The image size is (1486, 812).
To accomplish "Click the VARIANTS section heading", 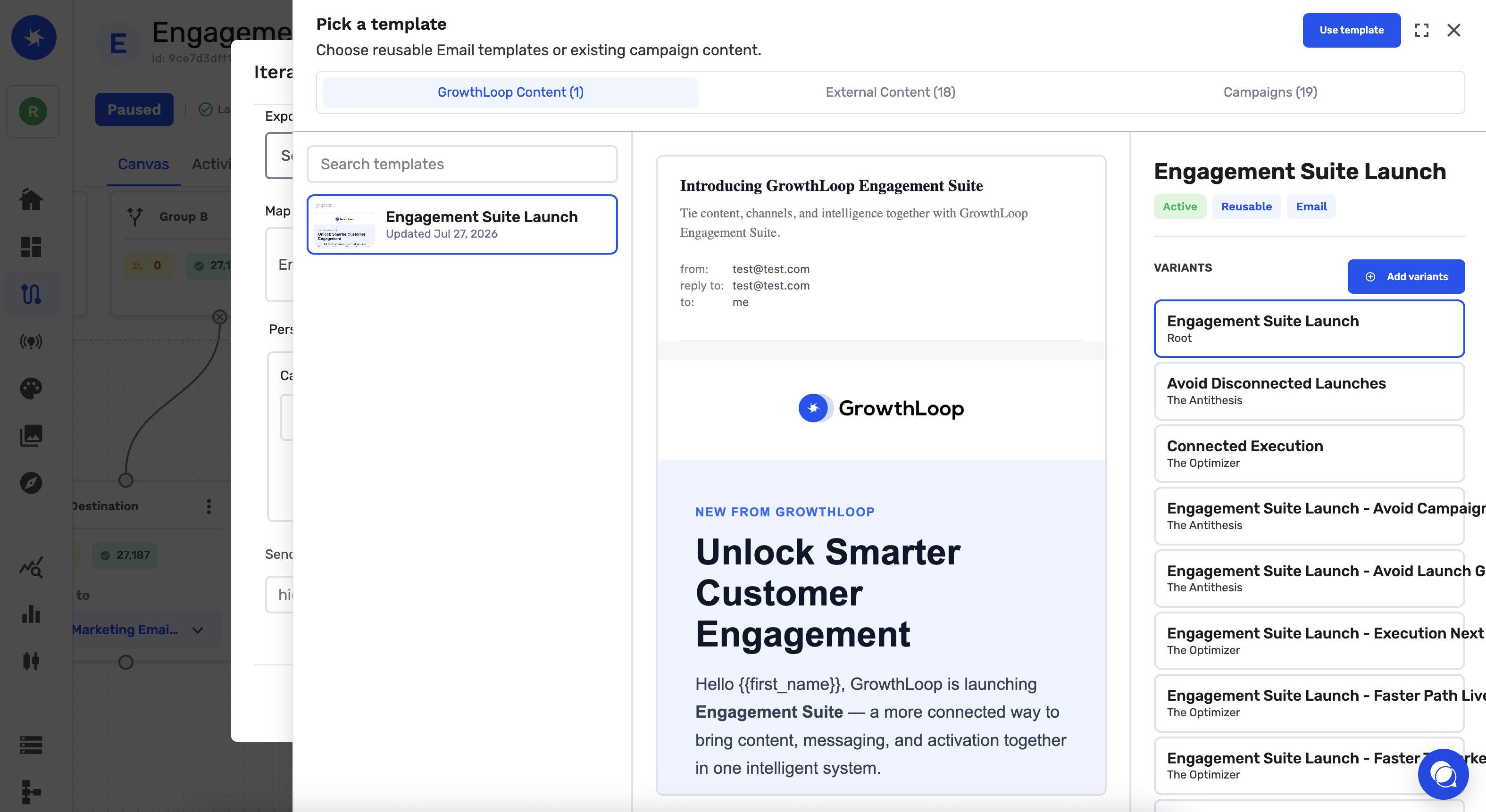I will [1183, 267].
